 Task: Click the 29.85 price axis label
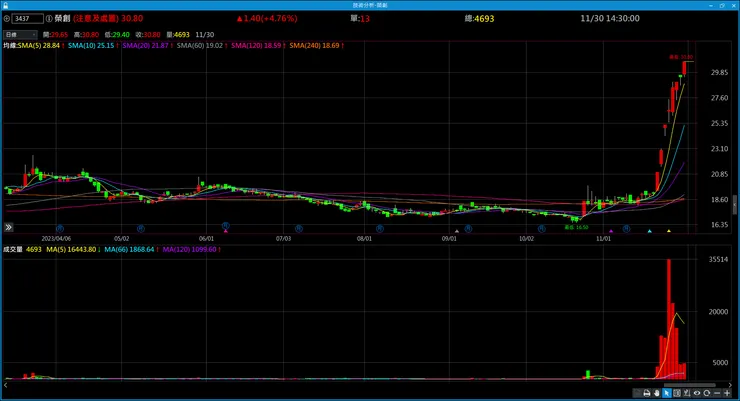(x=719, y=72)
